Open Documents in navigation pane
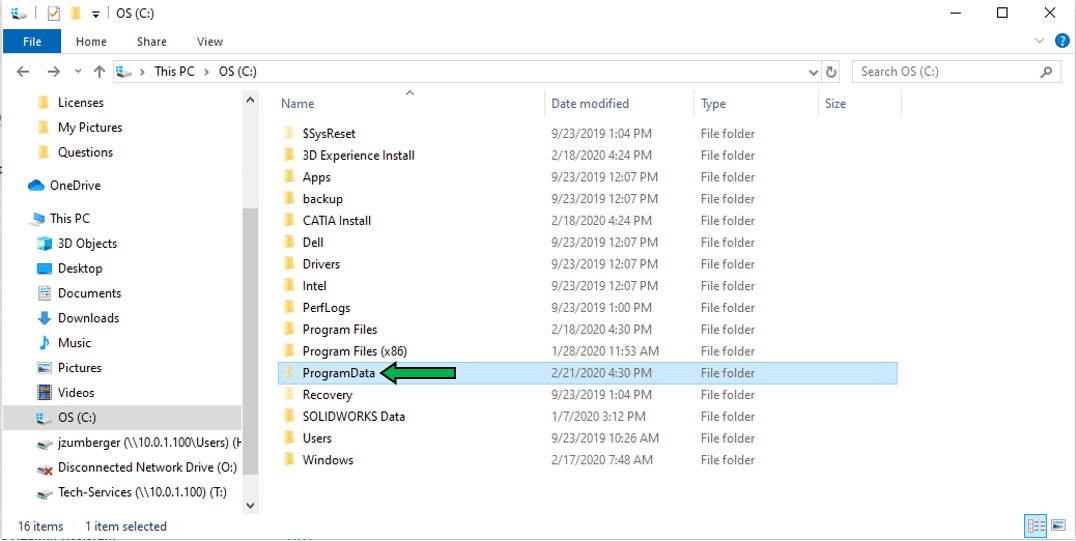The height and width of the screenshot is (541, 1076). [x=89, y=293]
